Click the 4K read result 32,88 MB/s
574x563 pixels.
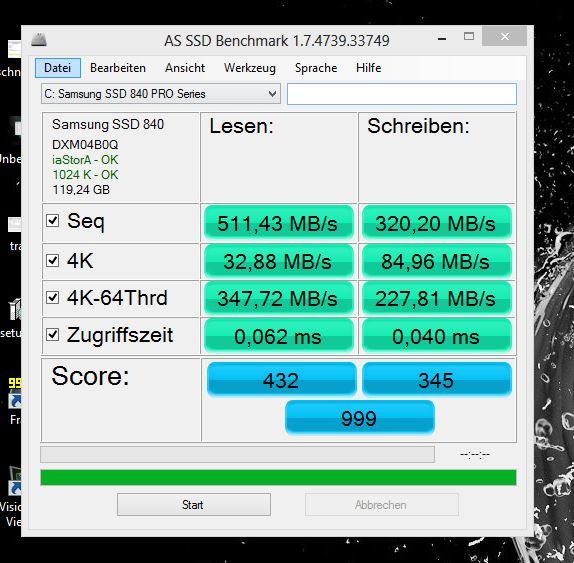(x=279, y=261)
